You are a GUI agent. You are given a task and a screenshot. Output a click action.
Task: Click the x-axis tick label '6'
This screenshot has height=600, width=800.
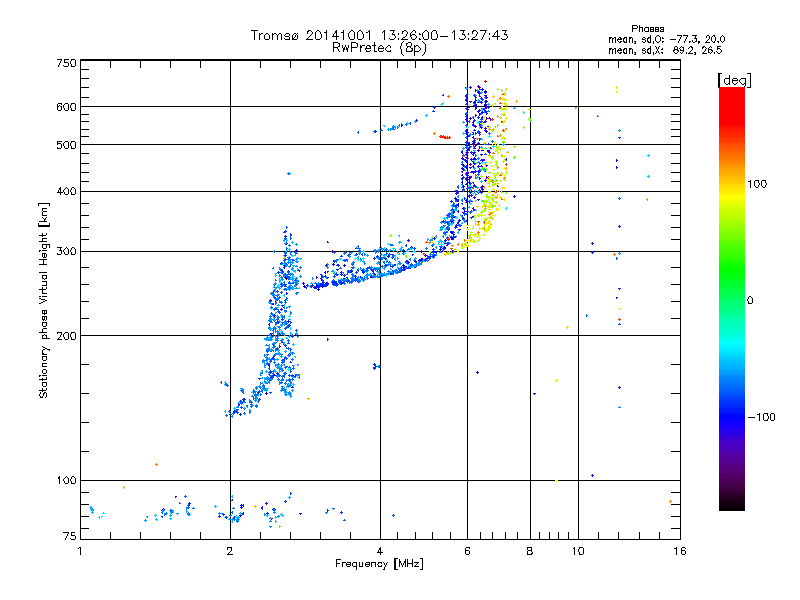[467, 551]
